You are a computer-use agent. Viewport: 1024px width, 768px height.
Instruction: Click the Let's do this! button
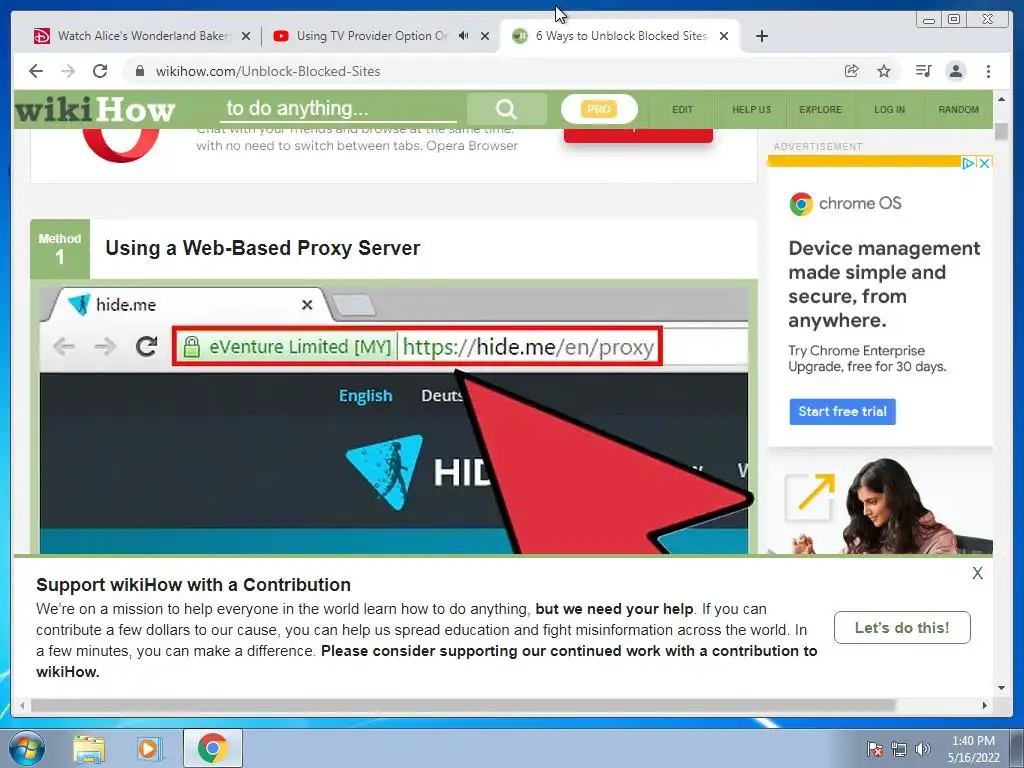pos(902,628)
